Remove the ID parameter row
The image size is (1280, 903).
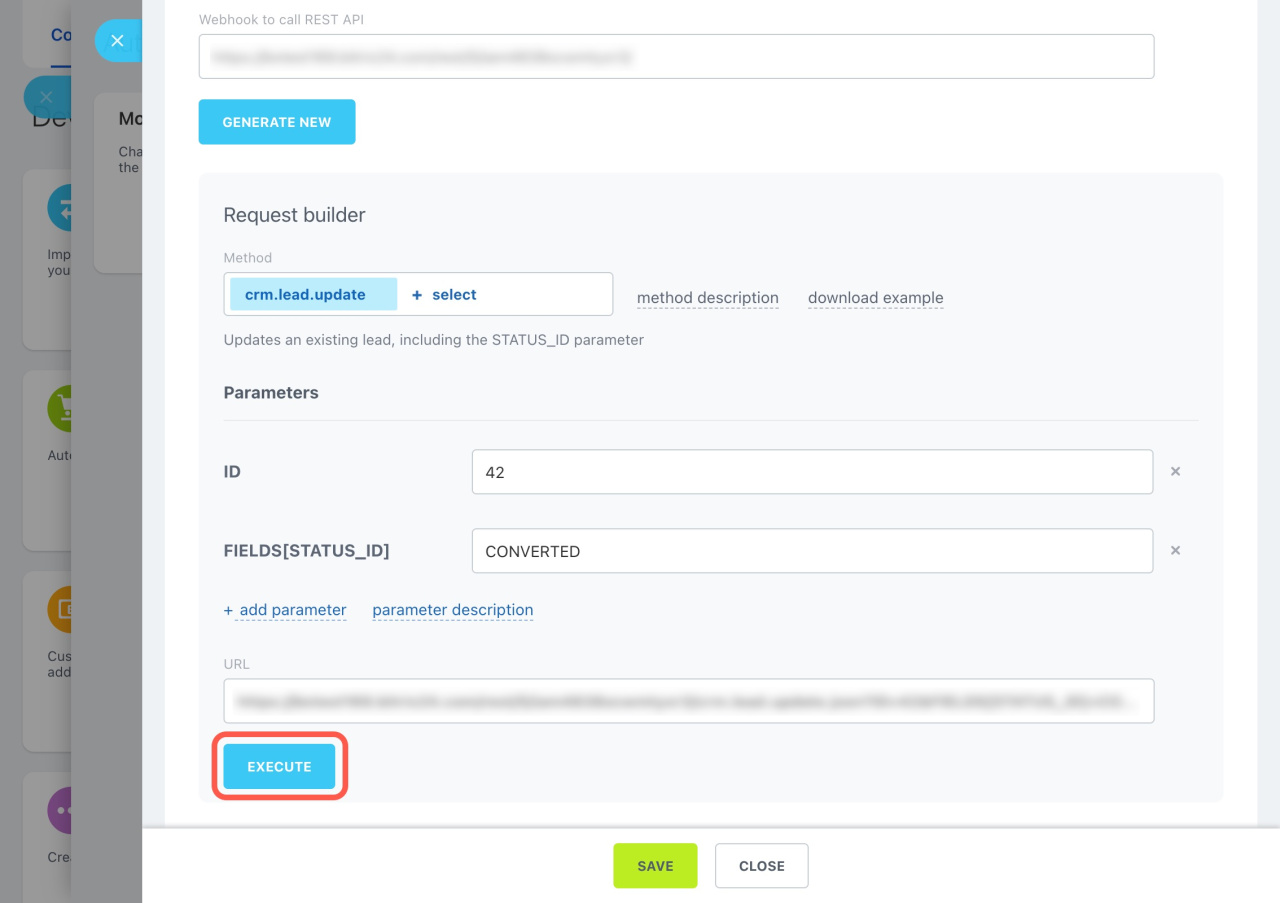1176,471
